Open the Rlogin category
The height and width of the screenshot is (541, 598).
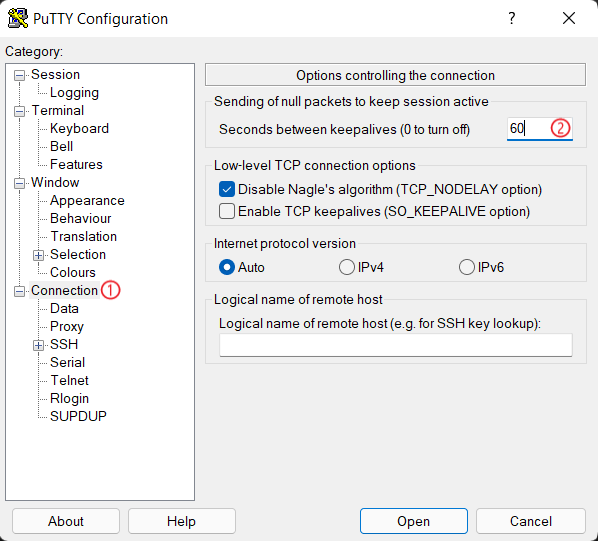tap(69, 398)
